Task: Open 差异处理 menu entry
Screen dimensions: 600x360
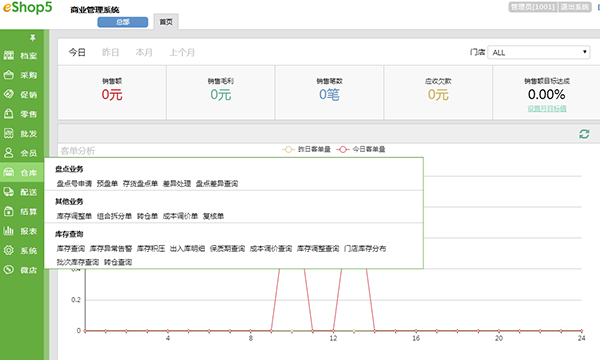Action: [x=177, y=184]
